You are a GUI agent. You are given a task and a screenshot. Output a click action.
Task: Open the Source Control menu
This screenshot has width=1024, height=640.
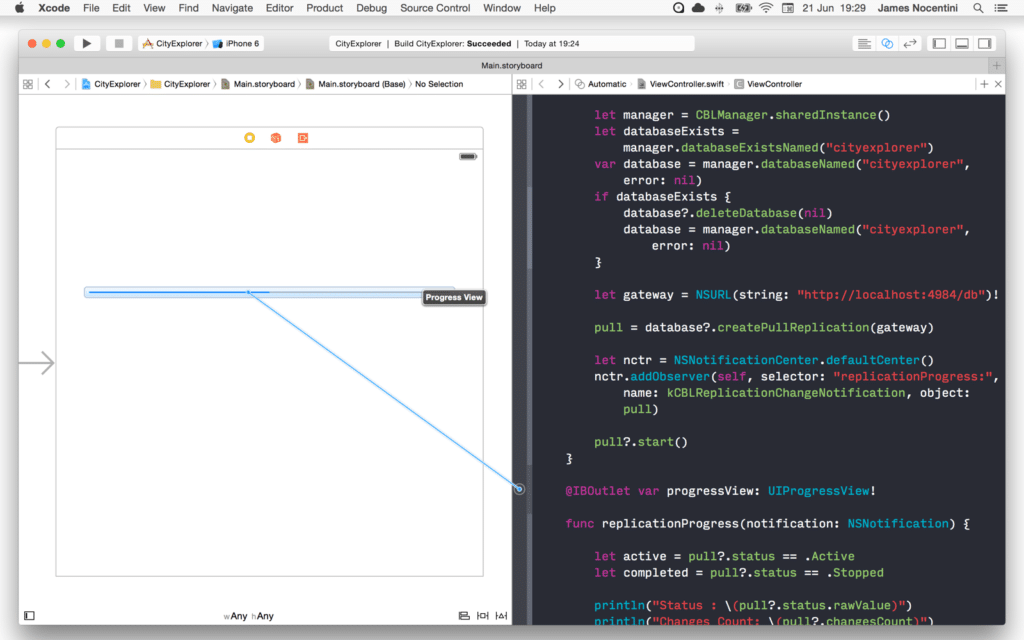coord(434,8)
